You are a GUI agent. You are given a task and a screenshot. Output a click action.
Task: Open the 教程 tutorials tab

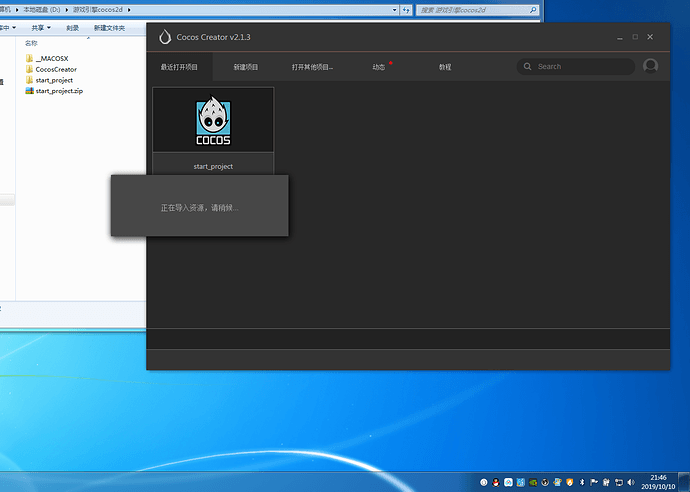tap(445, 67)
